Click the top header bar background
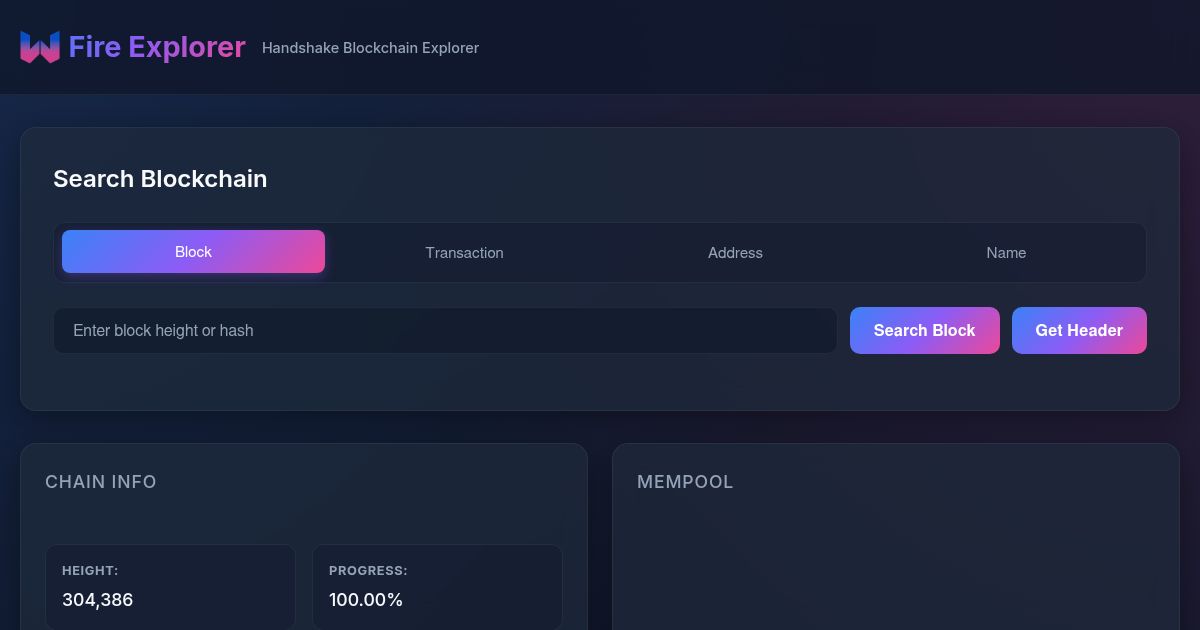Image resolution: width=1200 pixels, height=630 pixels. click(800, 47)
